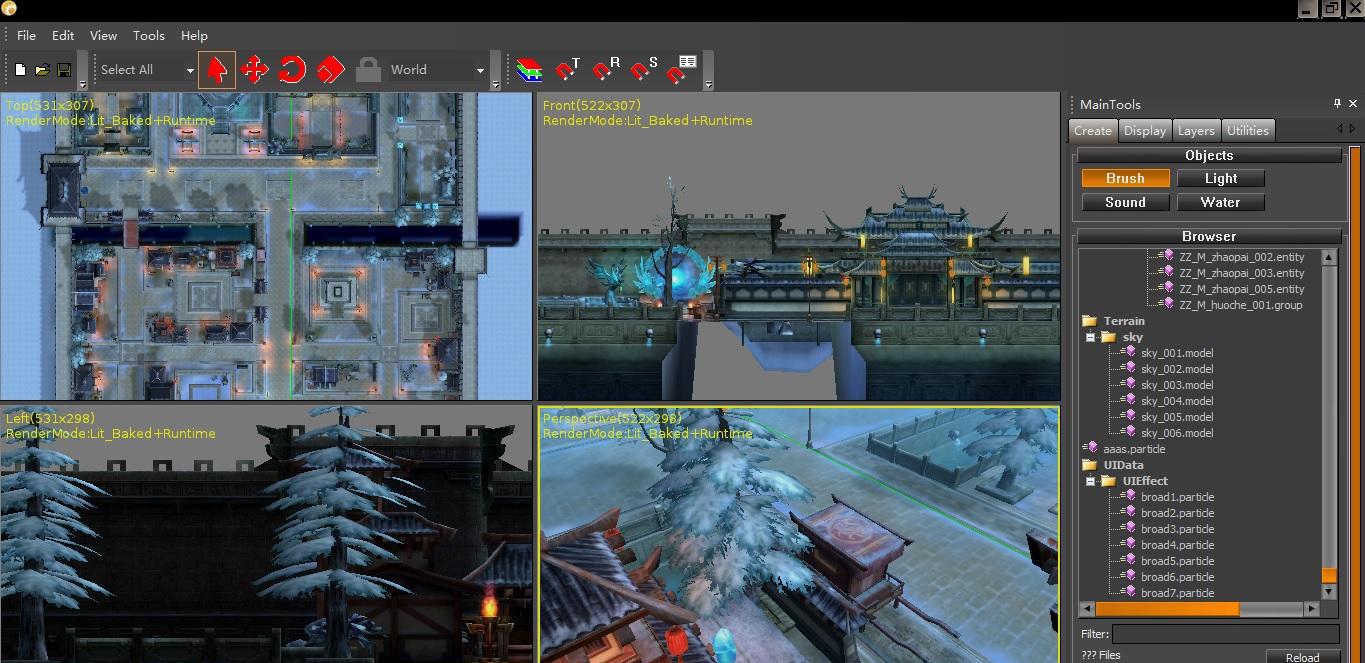1365x663 pixels.
Task: Collapse the sky folder tree node
Action: tap(1090, 337)
